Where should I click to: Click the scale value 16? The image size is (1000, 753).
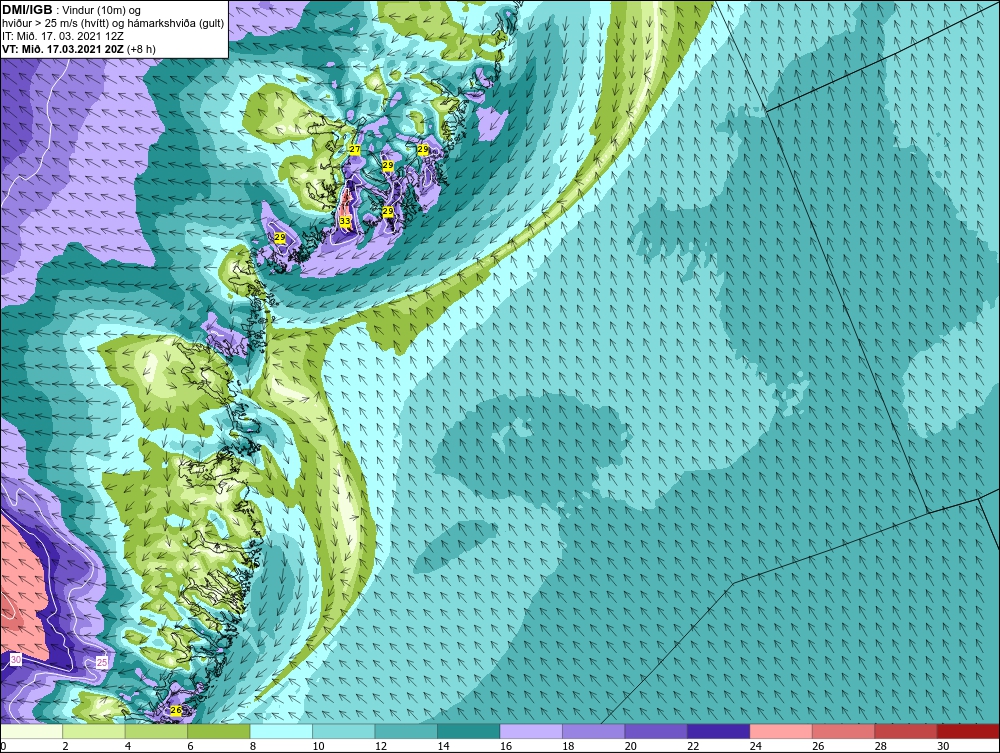pyautogui.click(x=506, y=746)
